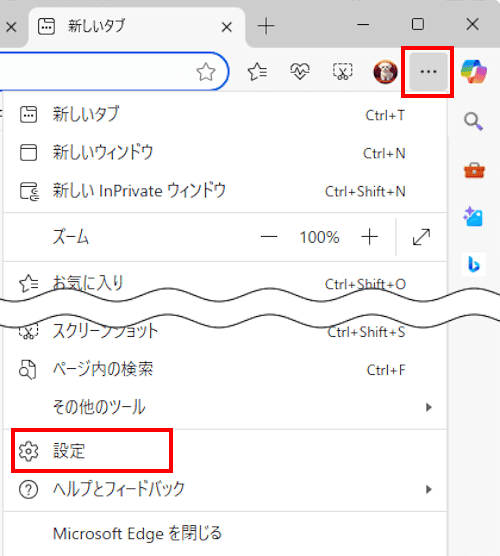Viewport: 500px width, 556px height.
Task: Select 新しいタブ in the menu
Action: (225, 115)
